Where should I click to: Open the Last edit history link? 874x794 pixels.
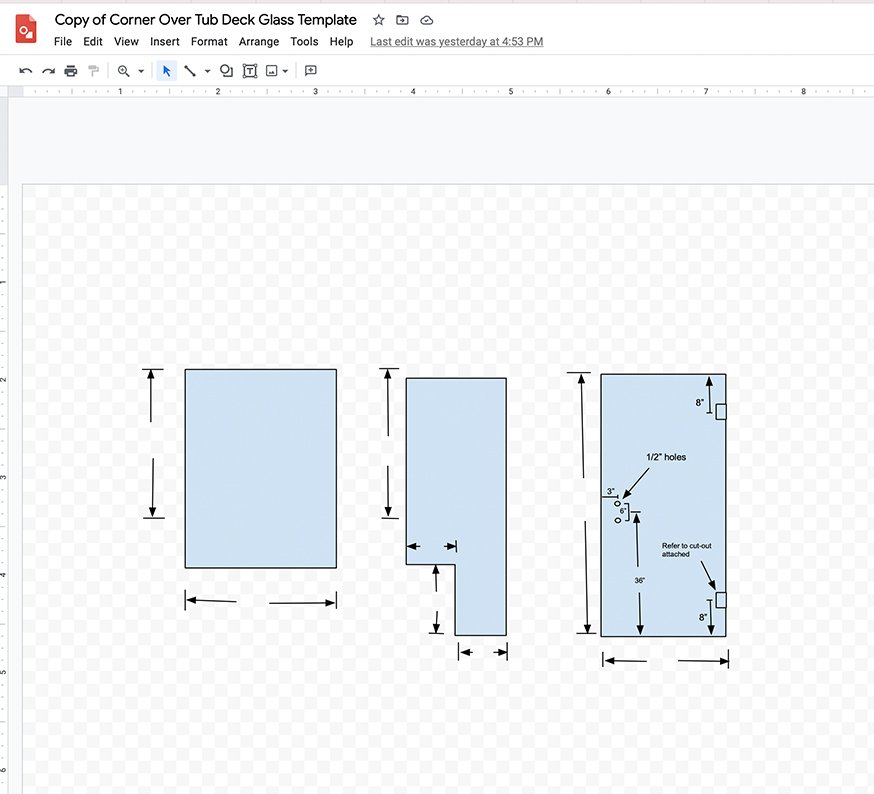[456, 42]
